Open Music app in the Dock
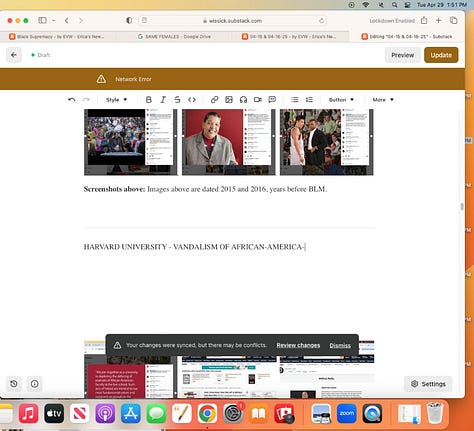474x431 pixels. pyautogui.click(x=28, y=414)
